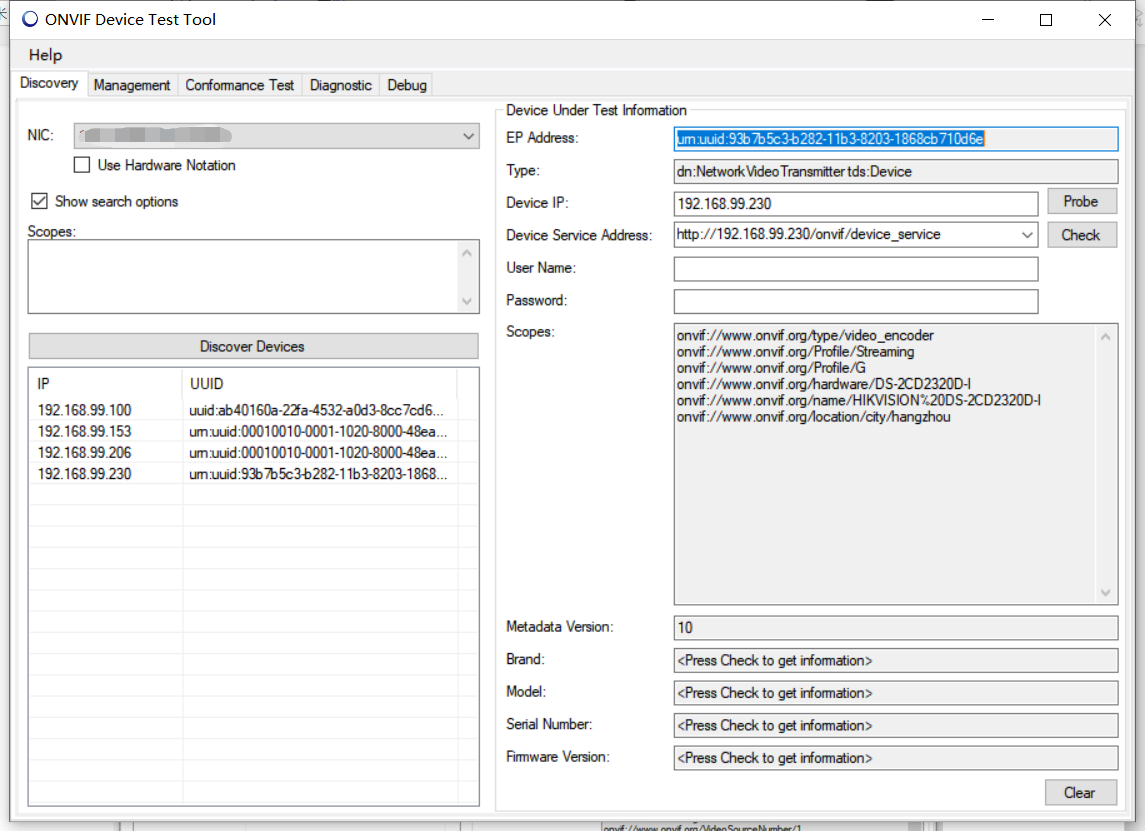Sort device list by IP column header
This screenshot has width=1145, height=831.
click(106, 383)
